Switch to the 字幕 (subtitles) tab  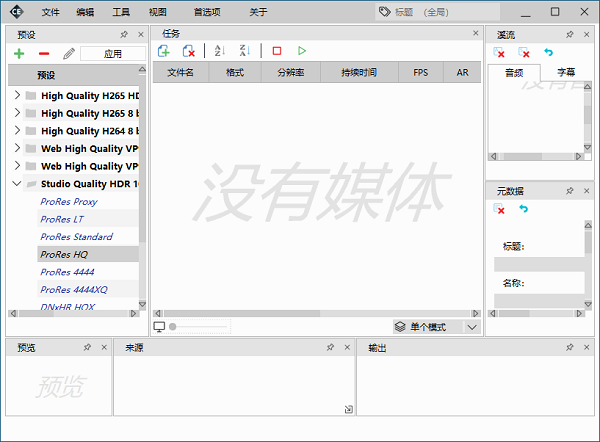pos(566,72)
